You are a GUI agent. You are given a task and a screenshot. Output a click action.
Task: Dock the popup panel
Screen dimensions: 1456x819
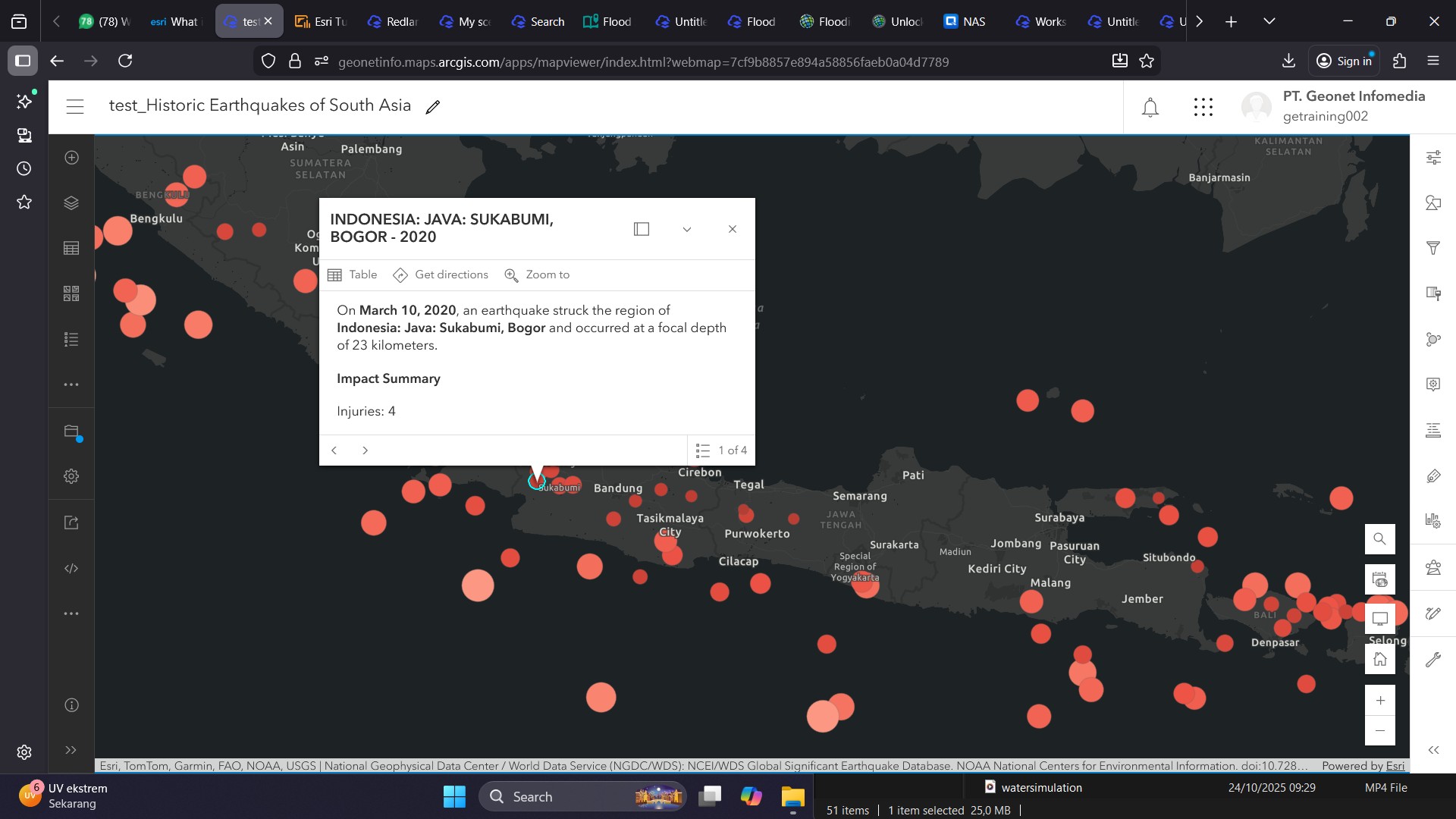642,229
